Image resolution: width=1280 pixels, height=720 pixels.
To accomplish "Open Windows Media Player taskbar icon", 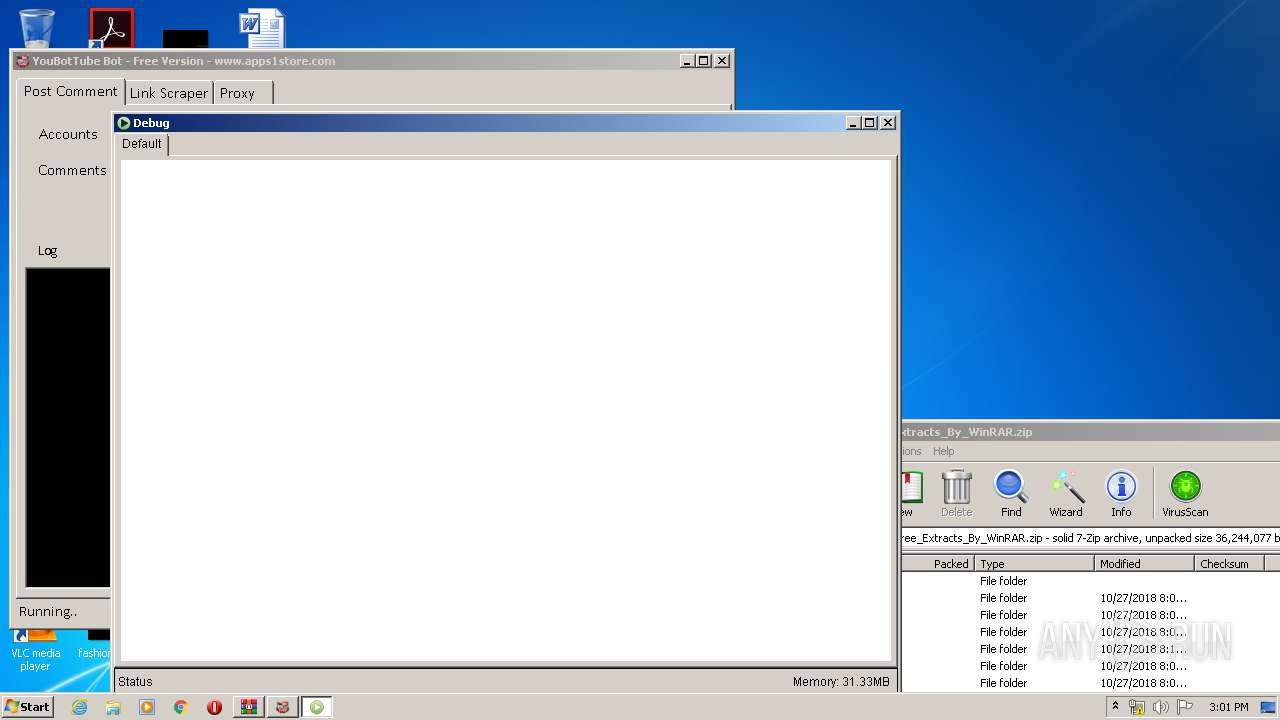I will 147,707.
